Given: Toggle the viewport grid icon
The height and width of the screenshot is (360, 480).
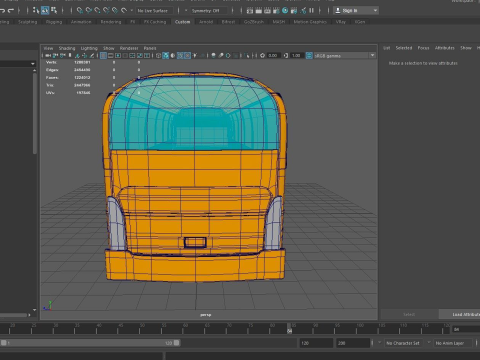Looking at the screenshot, I should click(x=103, y=55).
